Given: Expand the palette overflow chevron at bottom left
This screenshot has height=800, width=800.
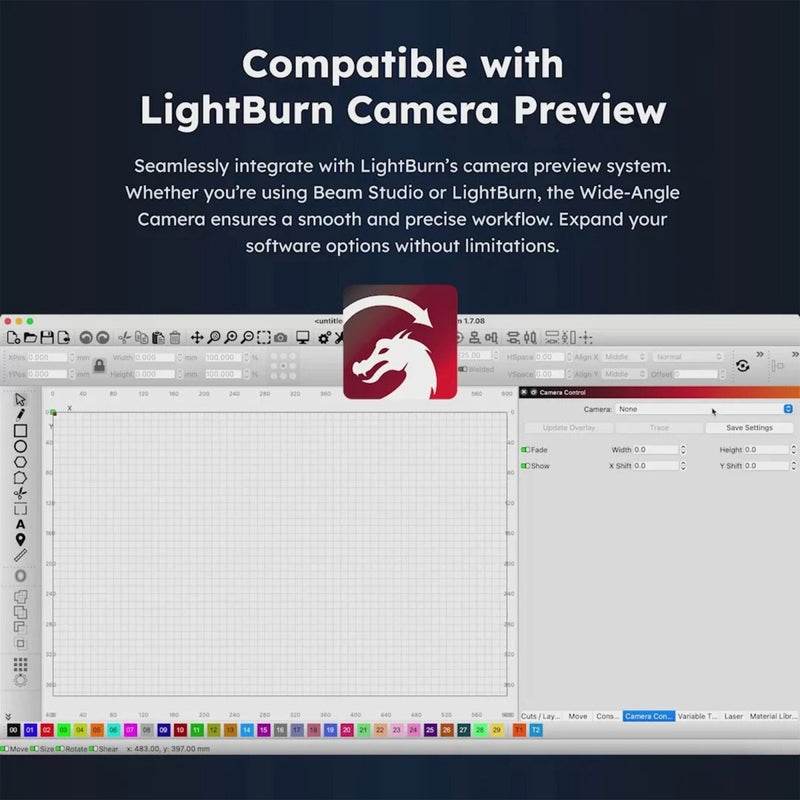Looking at the screenshot, I should tap(8, 717).
